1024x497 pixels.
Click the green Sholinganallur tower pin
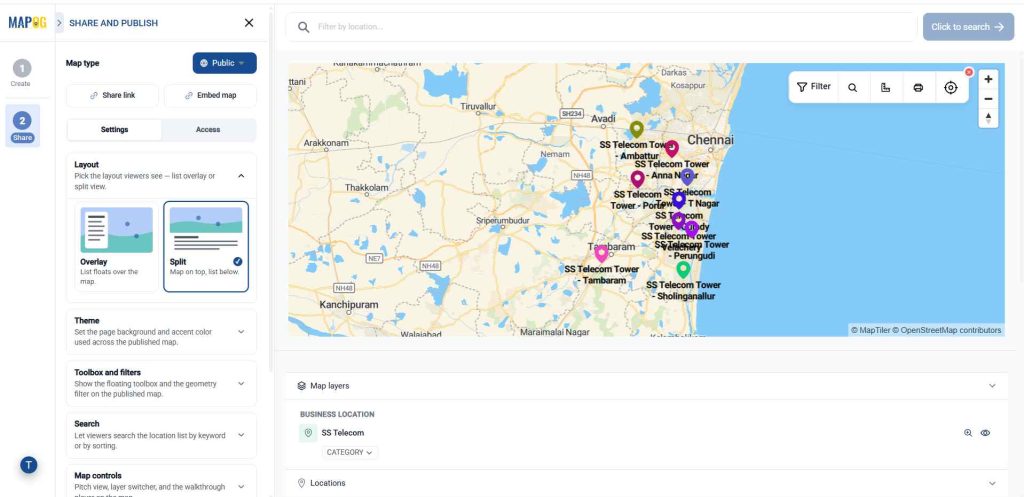[683, 269]
